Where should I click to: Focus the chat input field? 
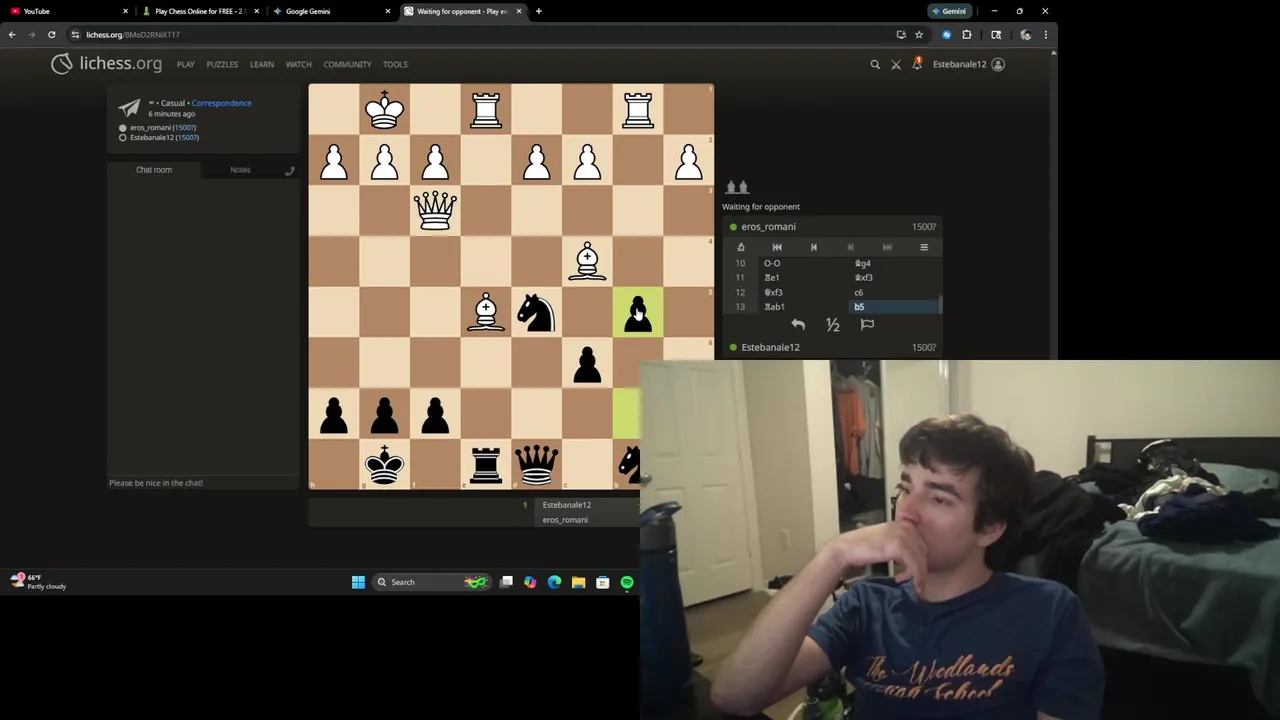click(x=204, y=483)
